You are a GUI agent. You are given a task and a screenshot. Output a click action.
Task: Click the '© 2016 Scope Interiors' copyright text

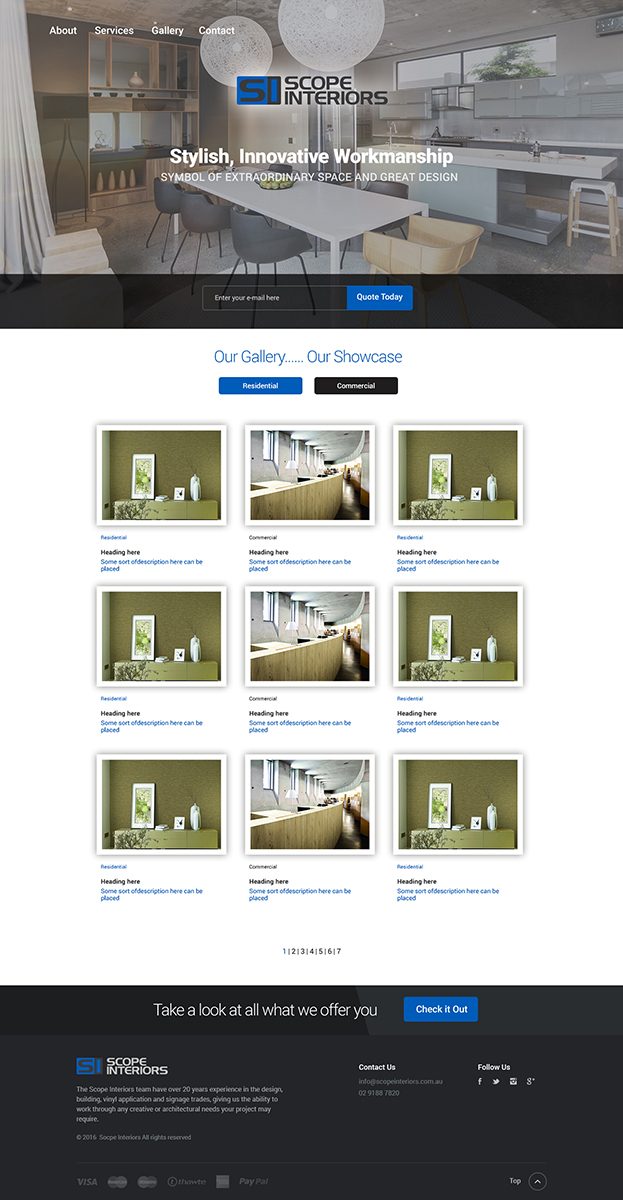tap(133, 1137)
